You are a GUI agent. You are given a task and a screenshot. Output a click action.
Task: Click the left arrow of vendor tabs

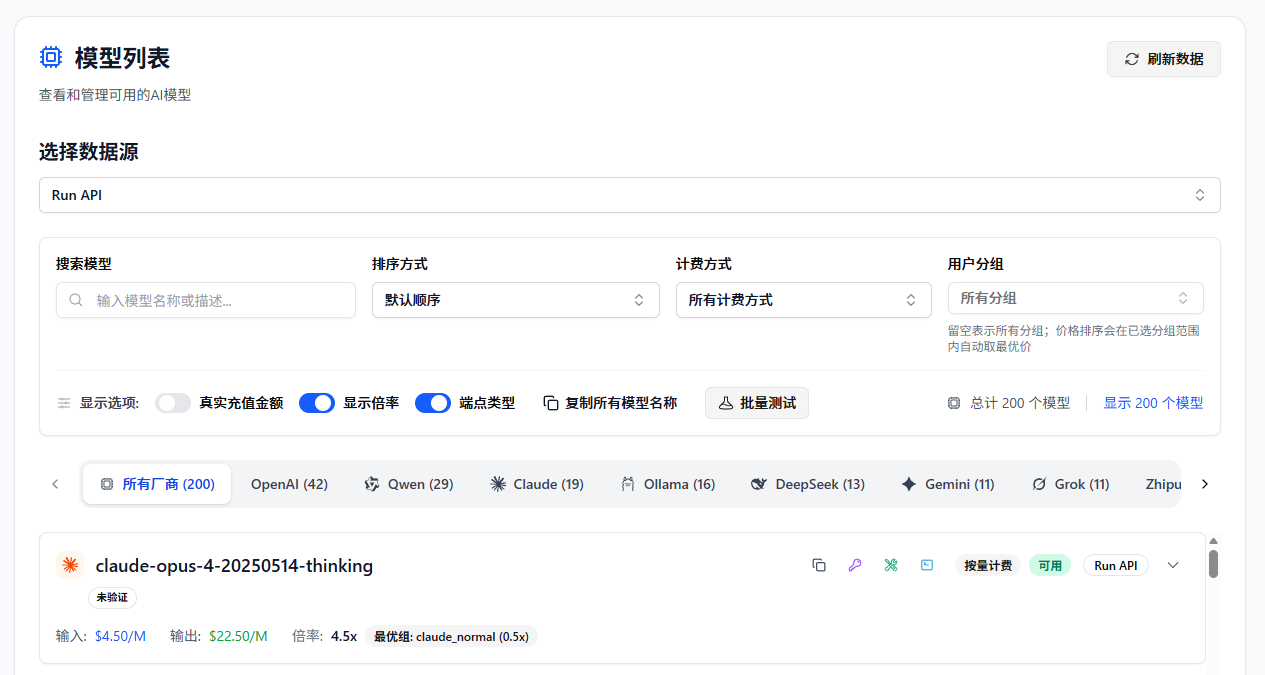point(55,484)
